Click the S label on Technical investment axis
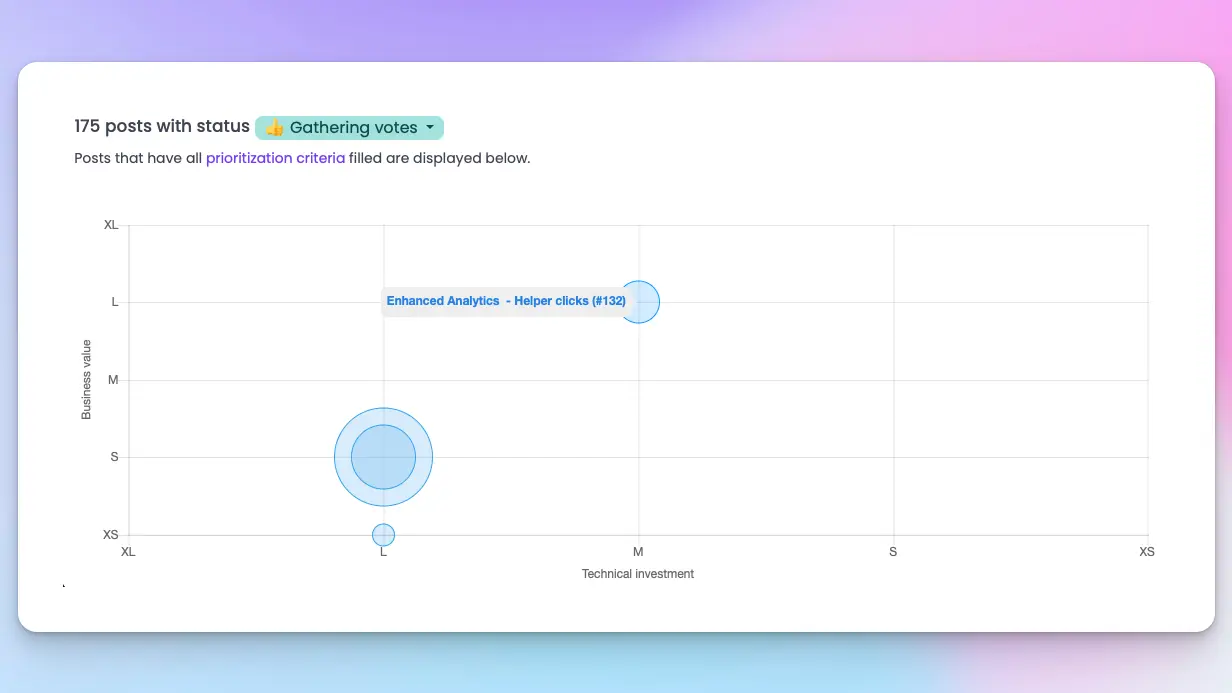This screenshot has width=1232, height=693. [893, 552]
